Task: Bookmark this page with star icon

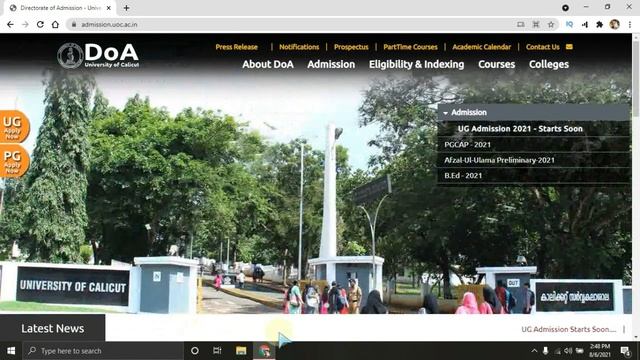Action: click(x=551, y=24)
